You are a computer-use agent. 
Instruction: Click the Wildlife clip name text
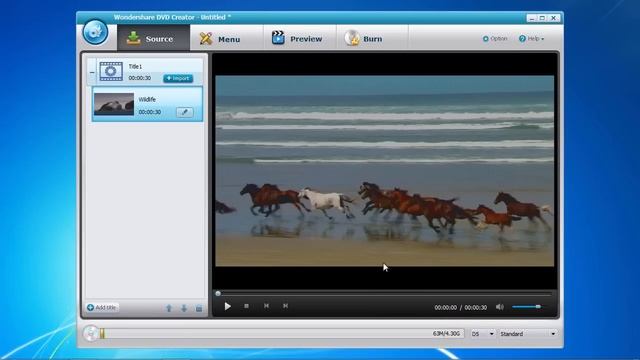(147, 99)
